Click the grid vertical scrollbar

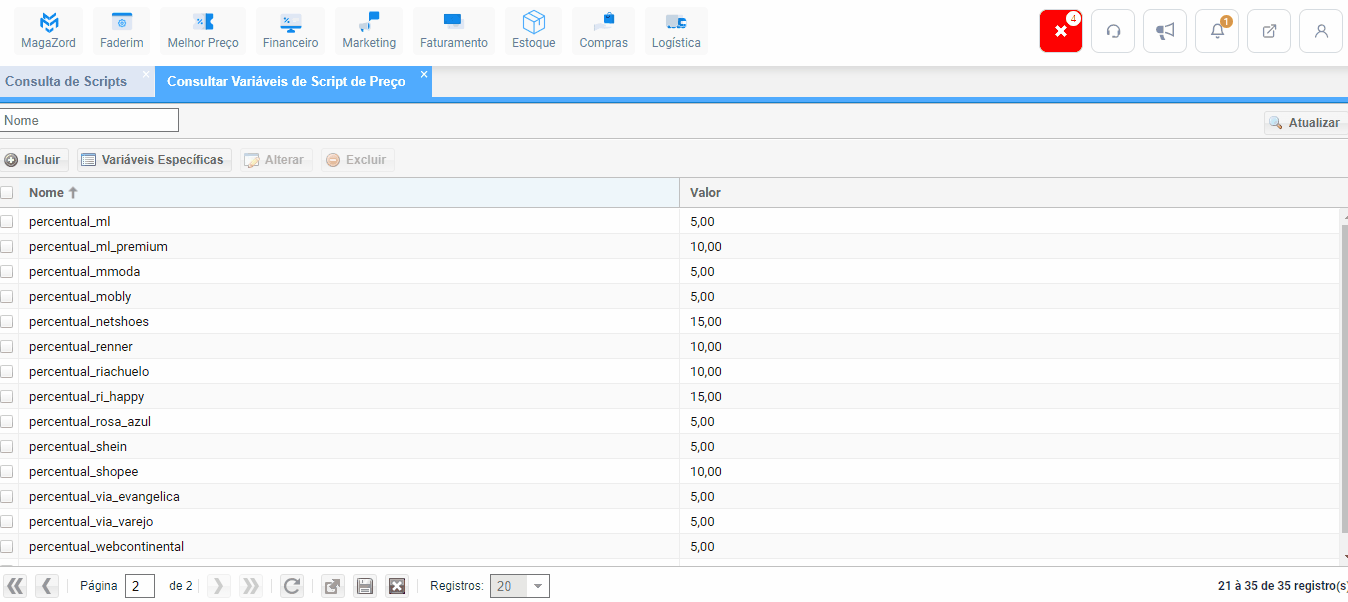pos(1344,380)
